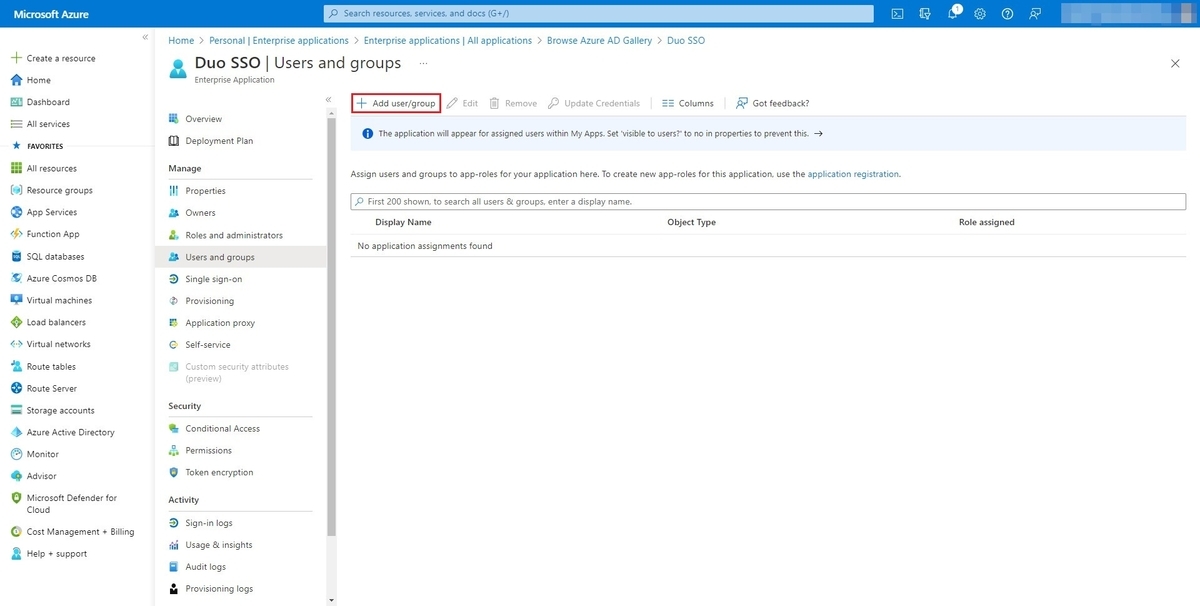Screen dimensions: 1200x606
Task: Open Single sign-on menu item
Action: click(x=213, y=279)
